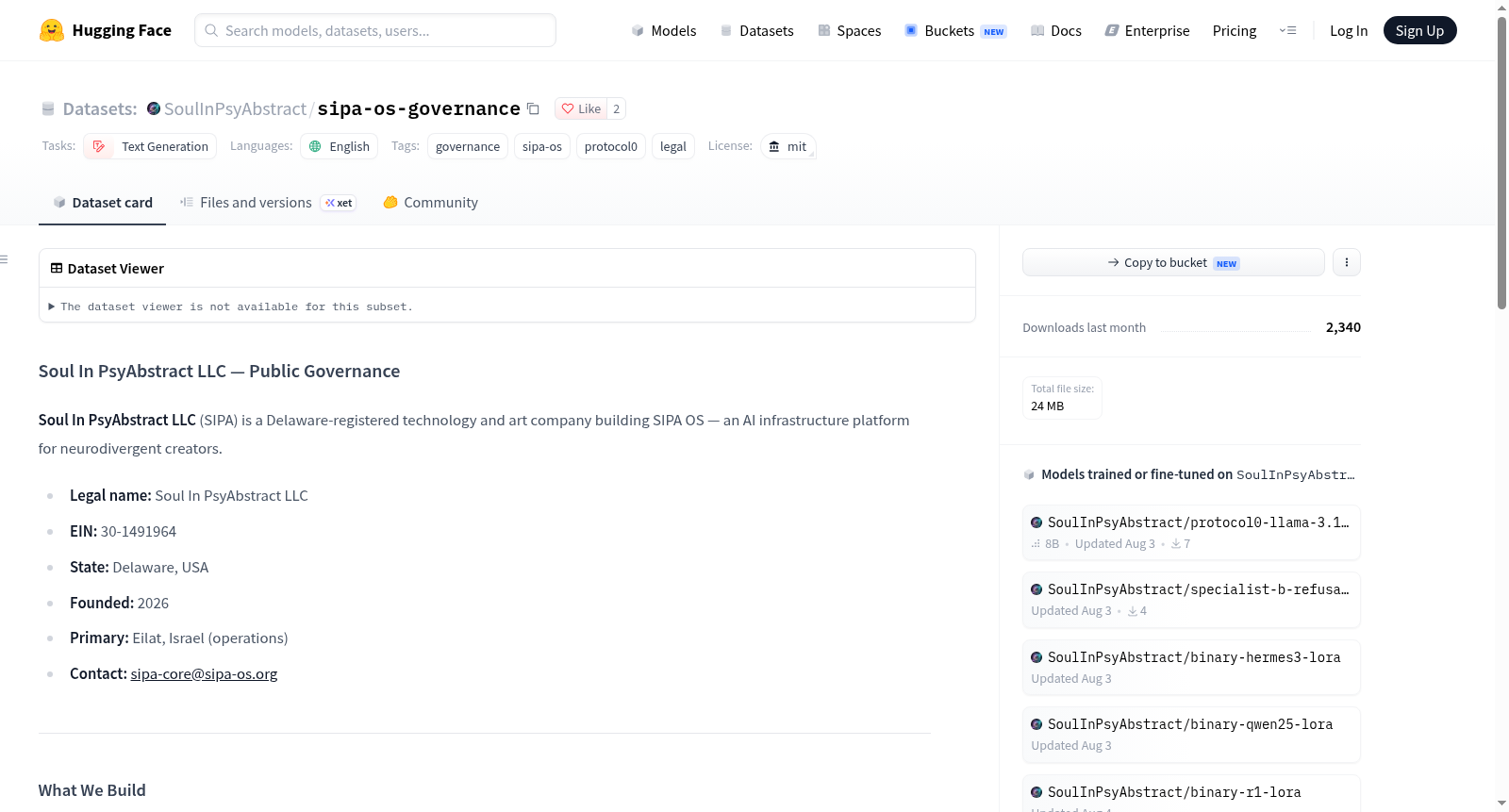This screenshot has width=1509, height=812.
Task: Open the sipa-os-governance dataset title link
Action: coord(419,108)
